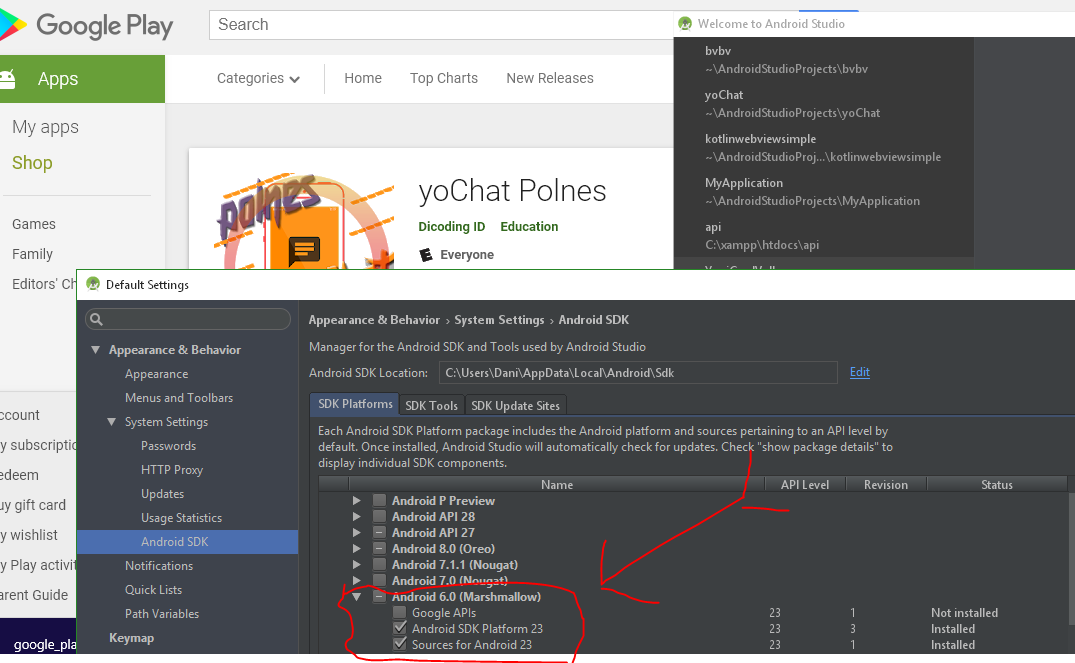Select Usage Statistics in settings tree
The height and width of the screenshot is (663, 1075).
[182, 518]
